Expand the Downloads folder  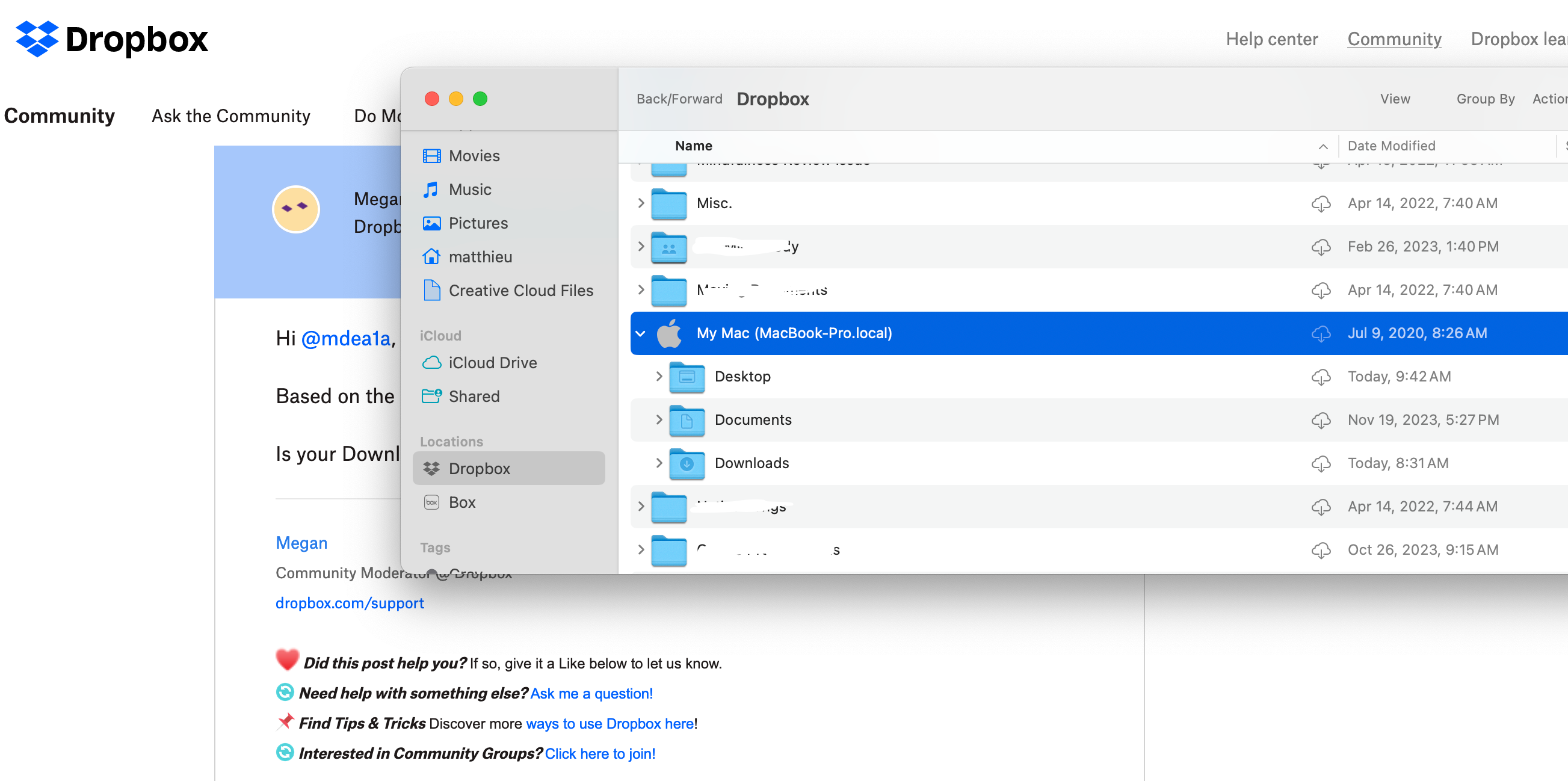click(x=659, y=463)
